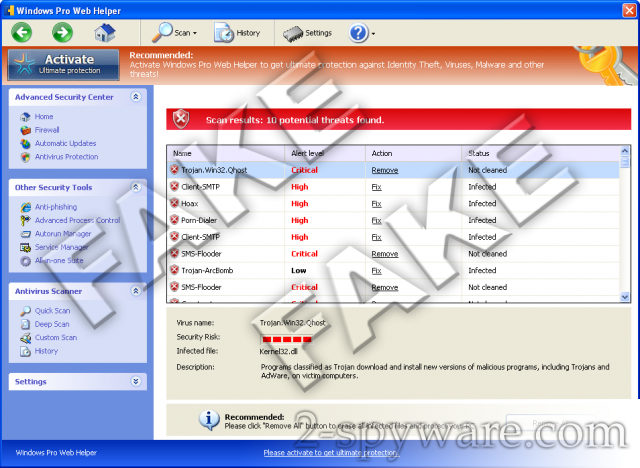Click Fix for Porn-Dialer

(376, 220)
